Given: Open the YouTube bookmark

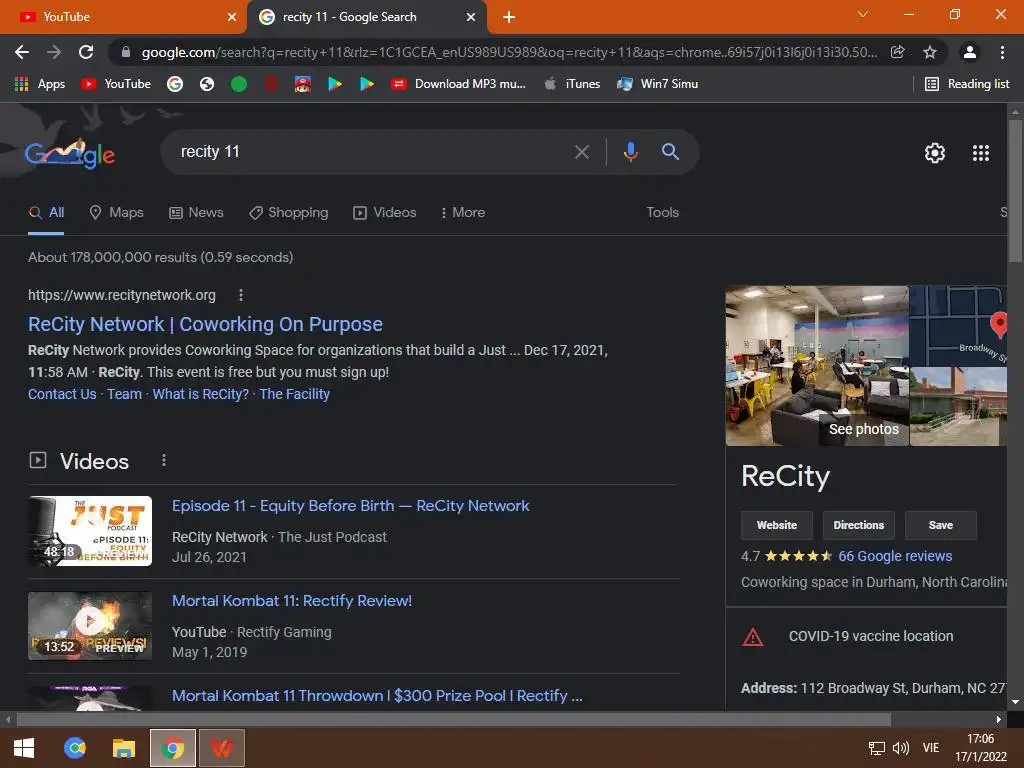Looking at the screenshot, I should pos(116,84).
